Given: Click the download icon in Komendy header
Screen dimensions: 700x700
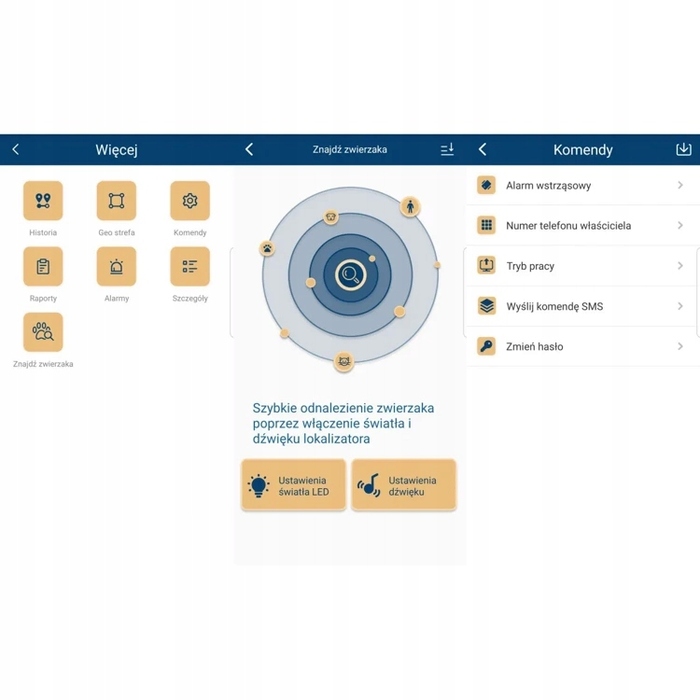Looking at the screenshot, I should [684, 149].
